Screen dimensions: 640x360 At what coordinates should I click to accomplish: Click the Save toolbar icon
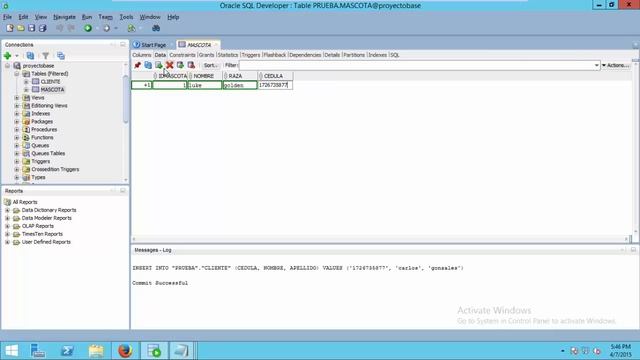pos(31,28)
